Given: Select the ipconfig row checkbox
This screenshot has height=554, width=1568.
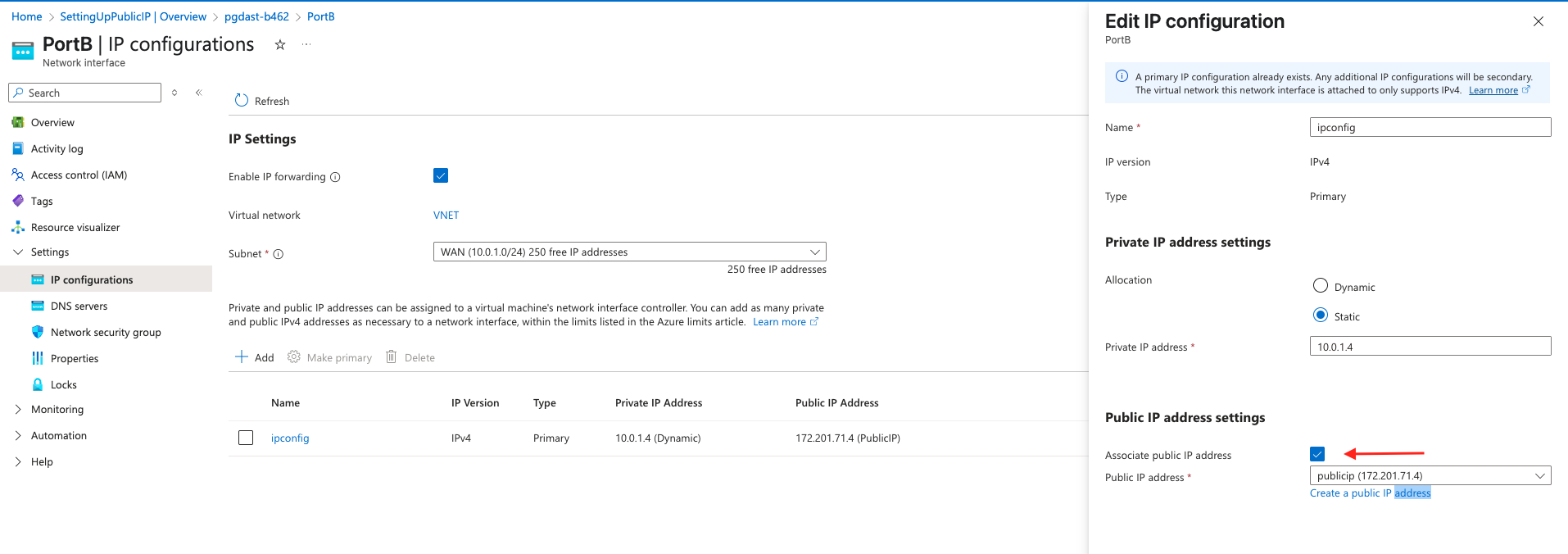Looking at the screenshot, I should [246, 438].
